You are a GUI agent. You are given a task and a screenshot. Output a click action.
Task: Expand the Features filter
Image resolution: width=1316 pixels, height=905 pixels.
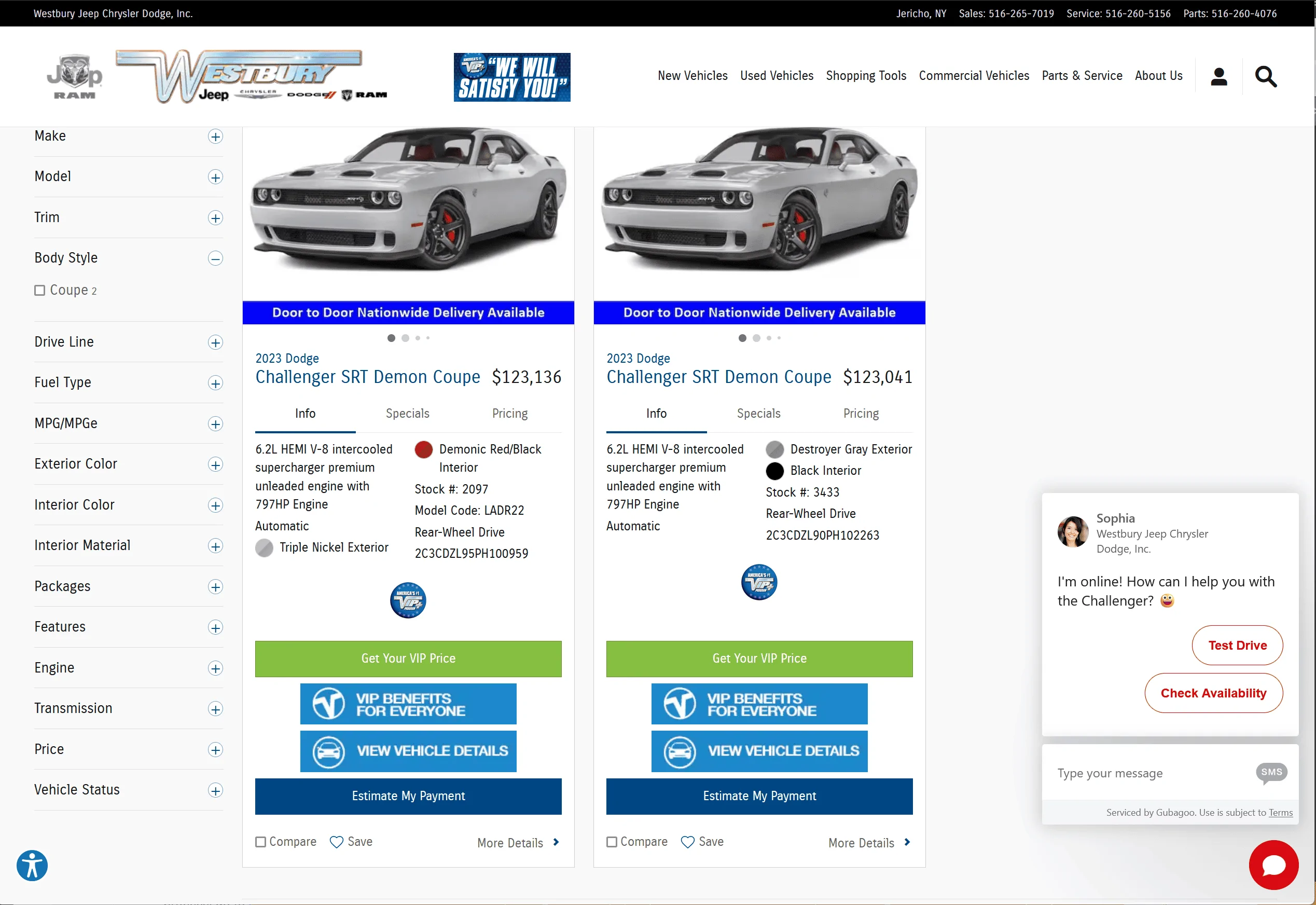[215, 628]
